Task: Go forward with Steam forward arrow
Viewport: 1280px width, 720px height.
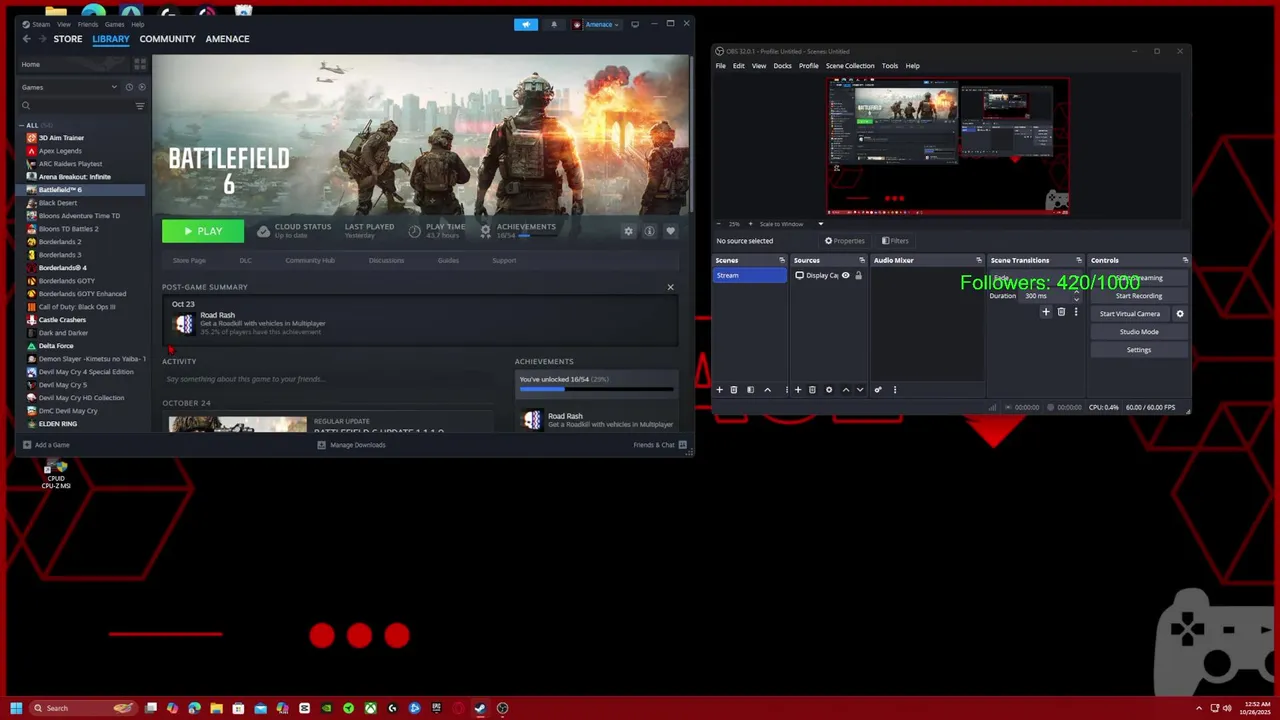Action: pyautogui.click(x=42, y=39)
